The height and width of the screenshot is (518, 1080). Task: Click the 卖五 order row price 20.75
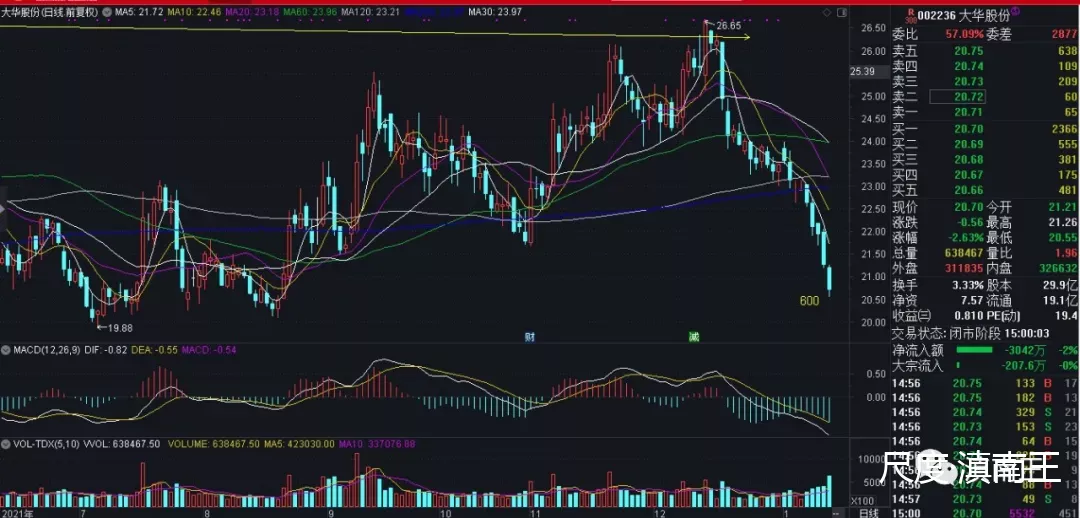pyautogui.click(x=968, y=51)
